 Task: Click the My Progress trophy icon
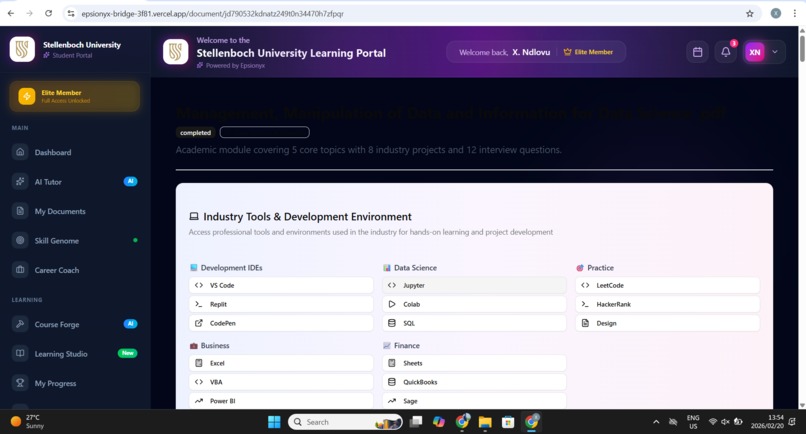click(x=20, y=383)
